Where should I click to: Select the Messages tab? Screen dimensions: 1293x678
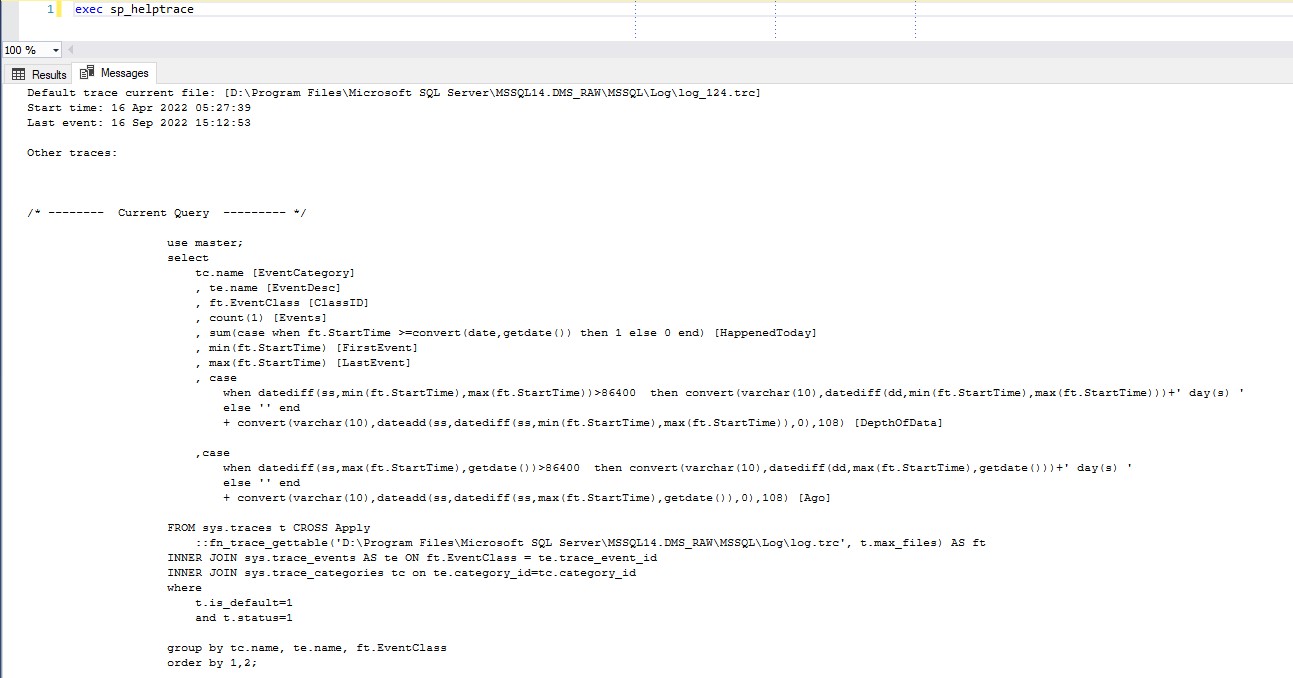(115, 73)
